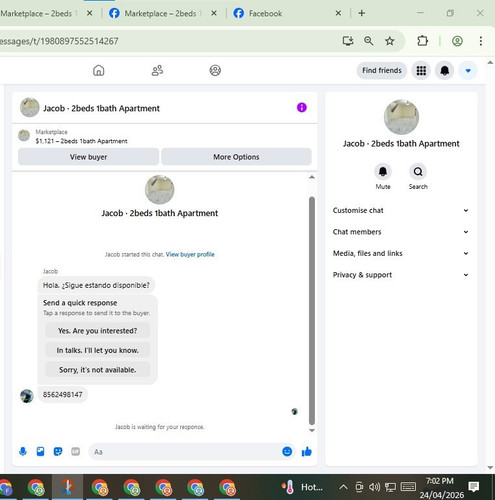The width and height of the screenshot is (495, 500).
Task: Send quick reply 'In talks. I'll let you know.'
Action: point(97,350)
